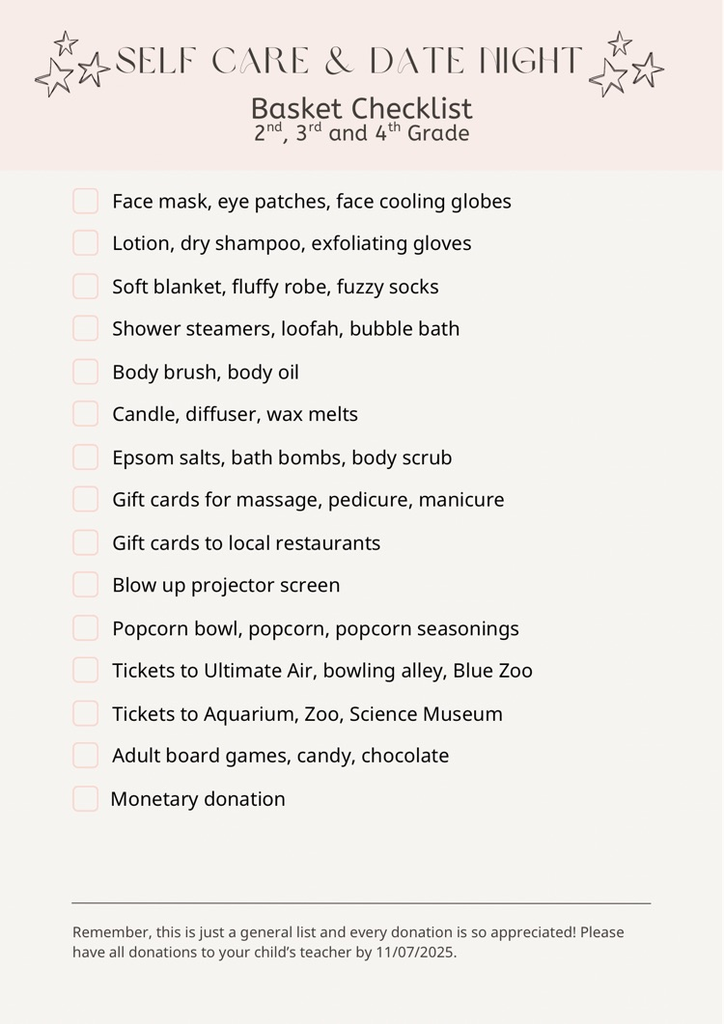This screenshot has height=1024, width=724.
Task: Click the Basket Checklist heading
Action: [x=361, y=108]
